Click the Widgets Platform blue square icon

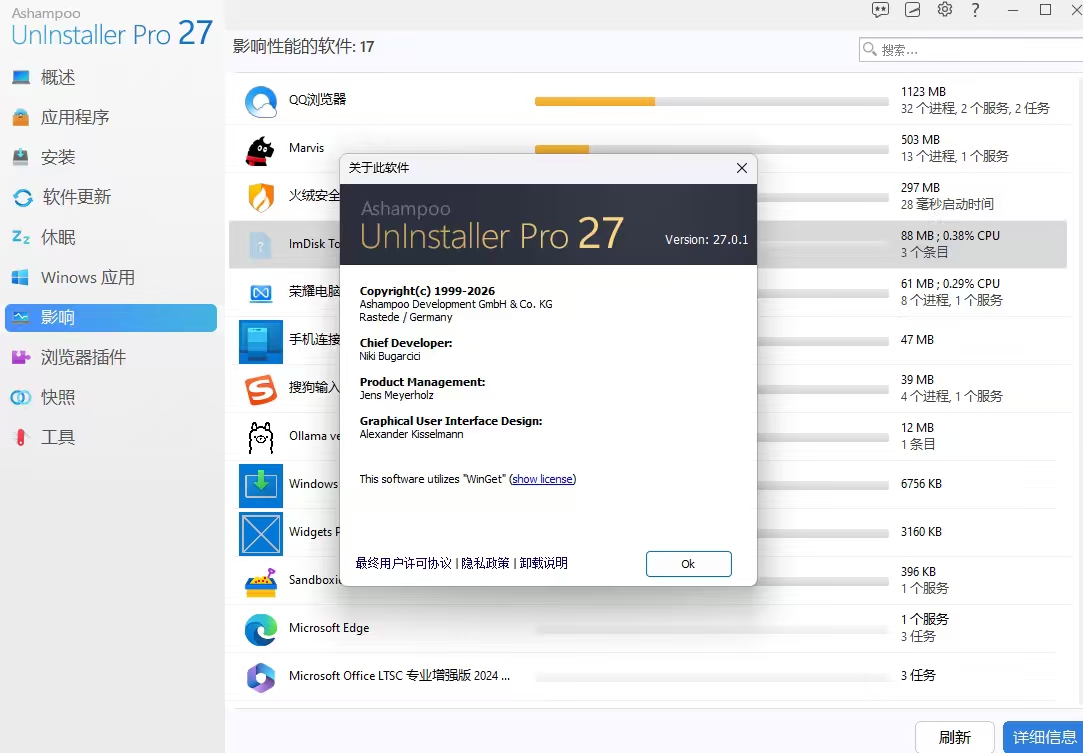point(261,533)
